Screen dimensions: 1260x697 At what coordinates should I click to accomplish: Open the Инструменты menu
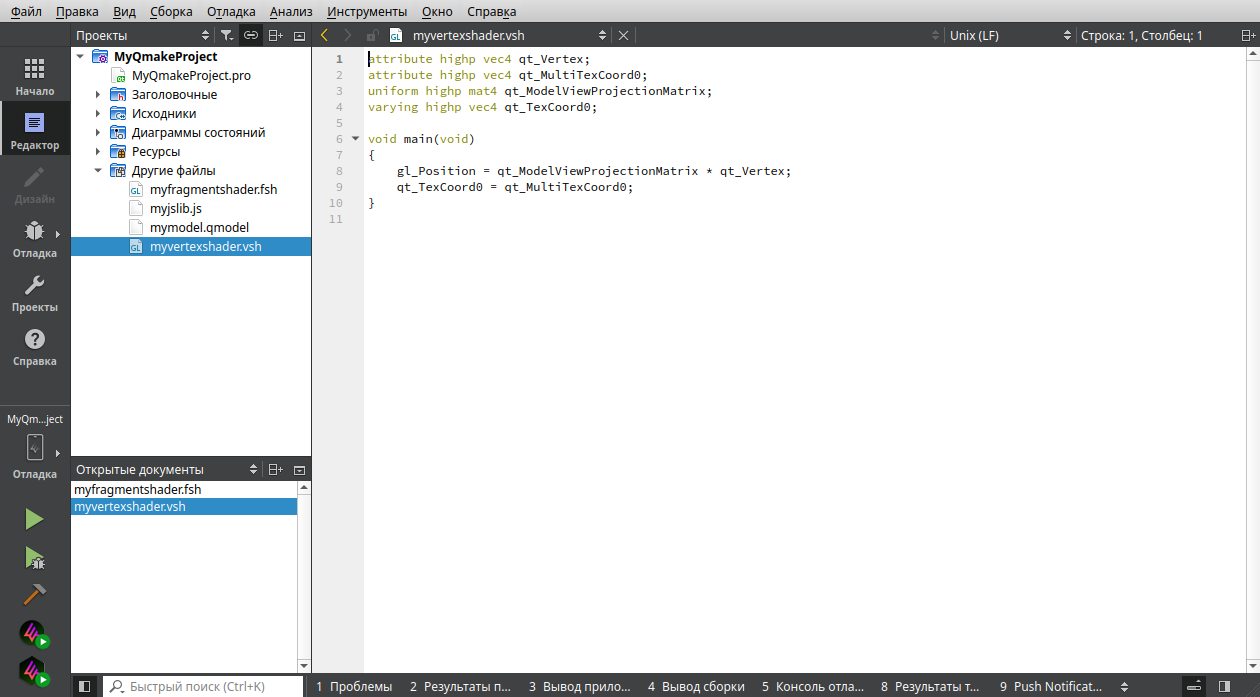pyautogui.click(x=367, y=11)
